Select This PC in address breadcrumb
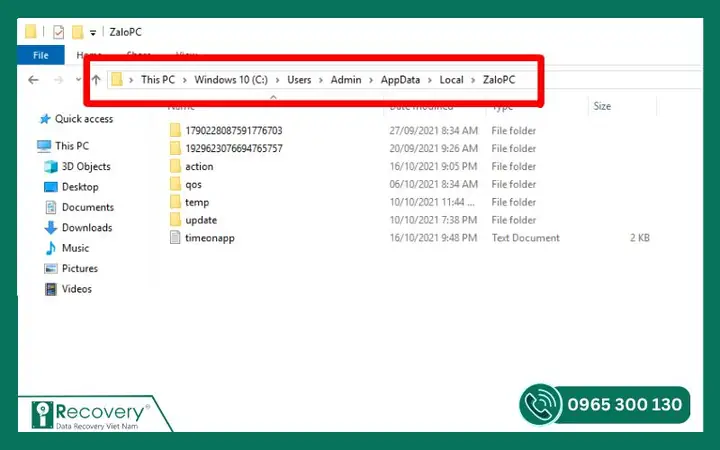720x450 pixels. pyautogui.click(x=158, y=79)
